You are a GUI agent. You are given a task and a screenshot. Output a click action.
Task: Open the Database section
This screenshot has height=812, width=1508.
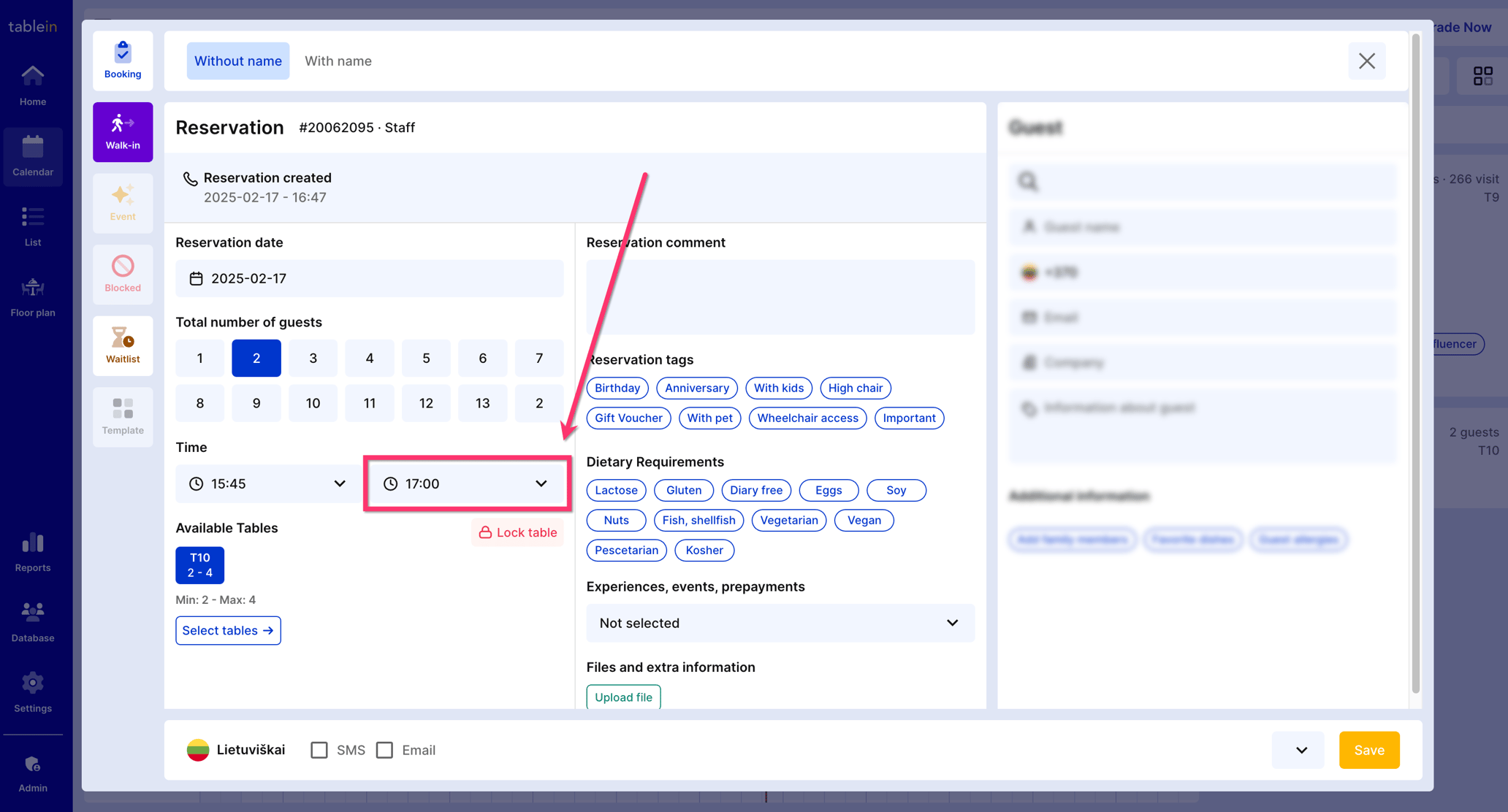pos(33,622)
